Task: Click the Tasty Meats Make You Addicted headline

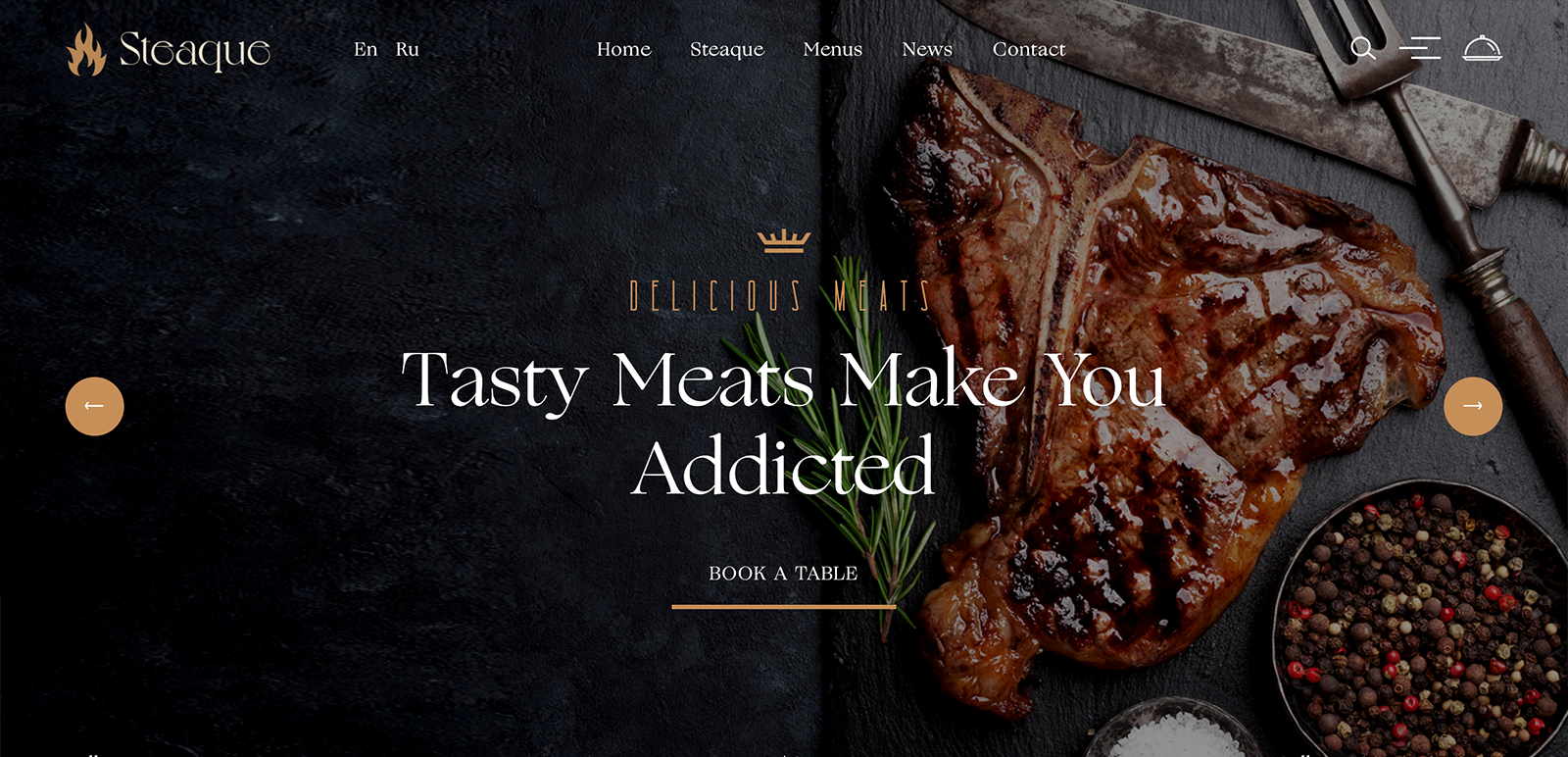Action: 784,424
